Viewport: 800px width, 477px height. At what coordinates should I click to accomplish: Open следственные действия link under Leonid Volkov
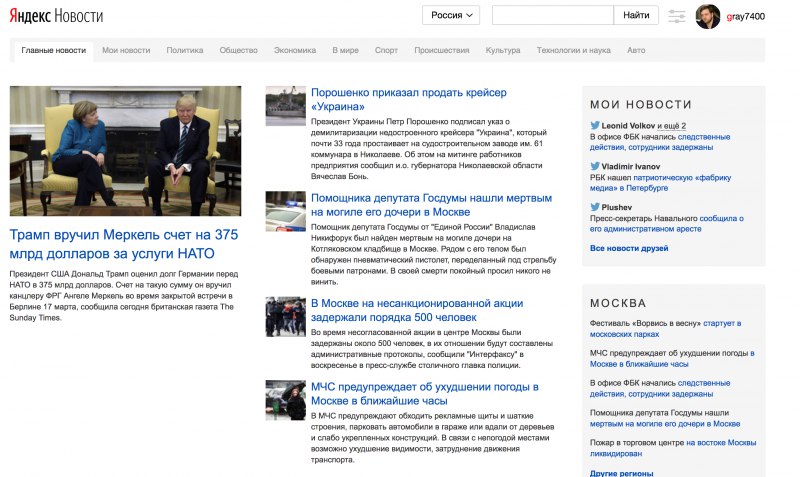pos(660,142)
